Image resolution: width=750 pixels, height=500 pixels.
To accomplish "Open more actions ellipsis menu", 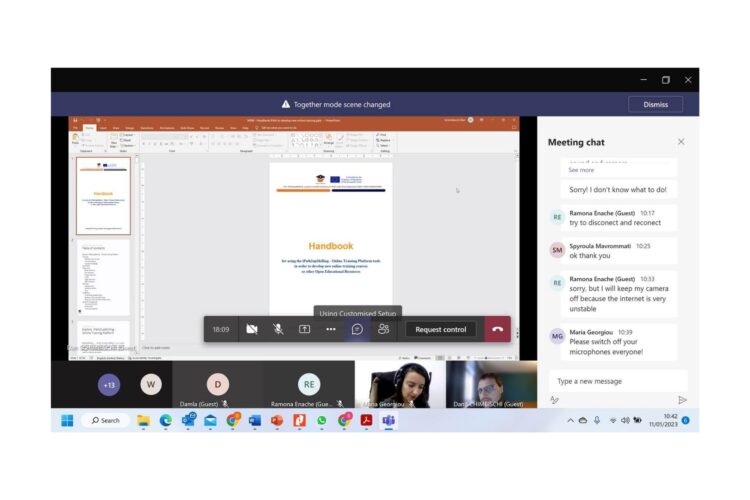I will pos(331,329).
